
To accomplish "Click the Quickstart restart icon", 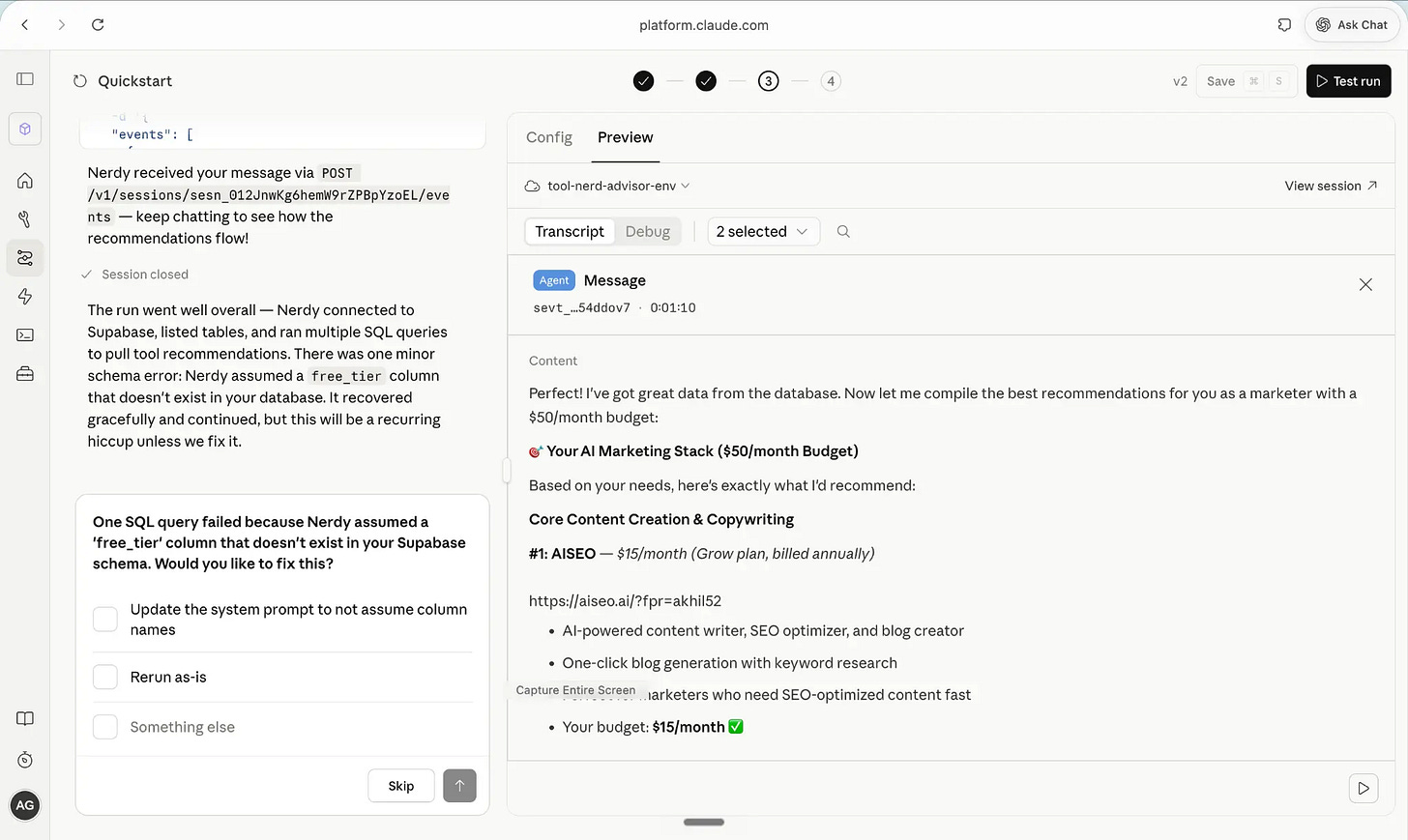I will tap(80, 81).
